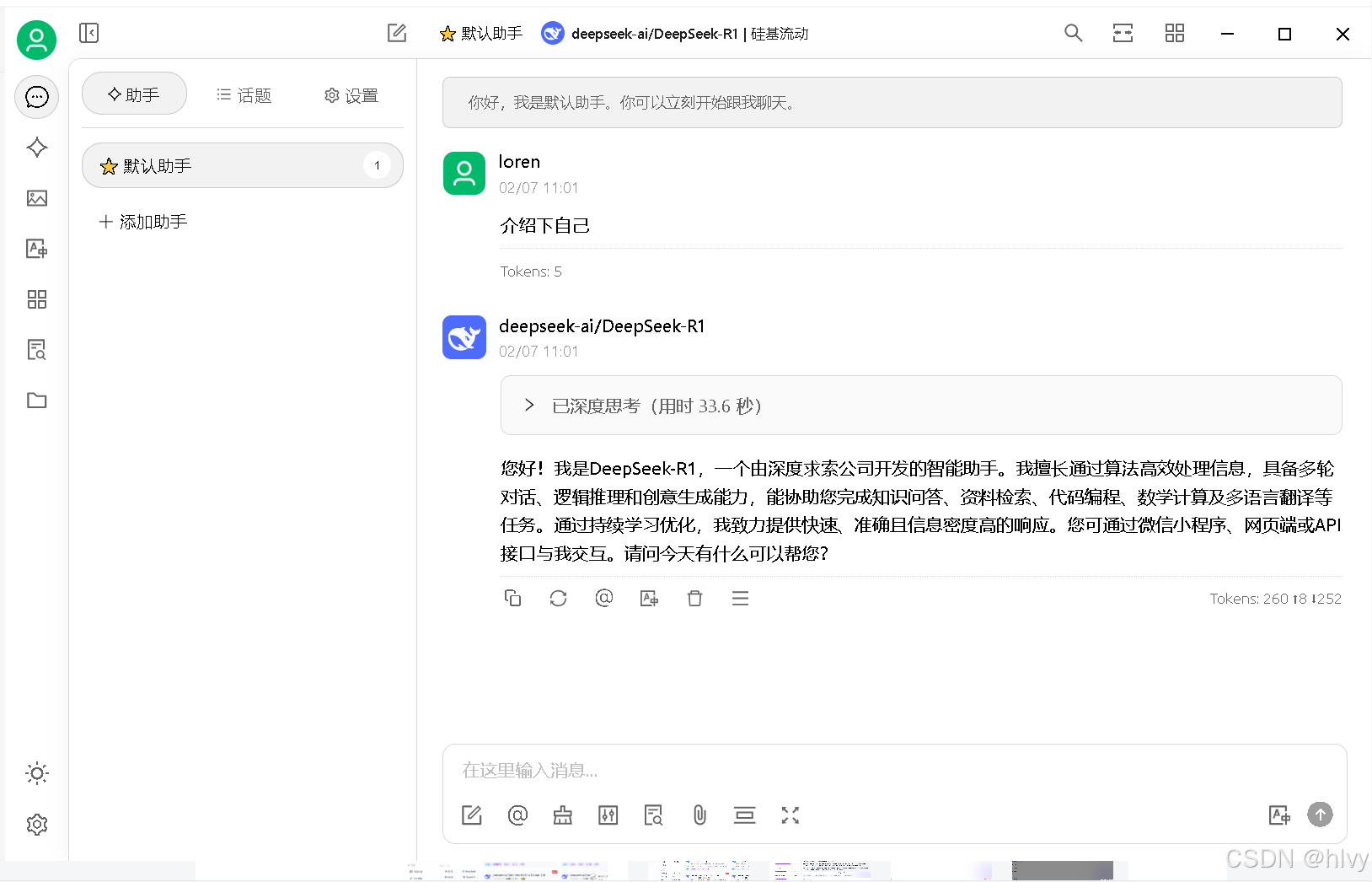
Task: Collapse the assistant side panel
Action: [88, 33]
